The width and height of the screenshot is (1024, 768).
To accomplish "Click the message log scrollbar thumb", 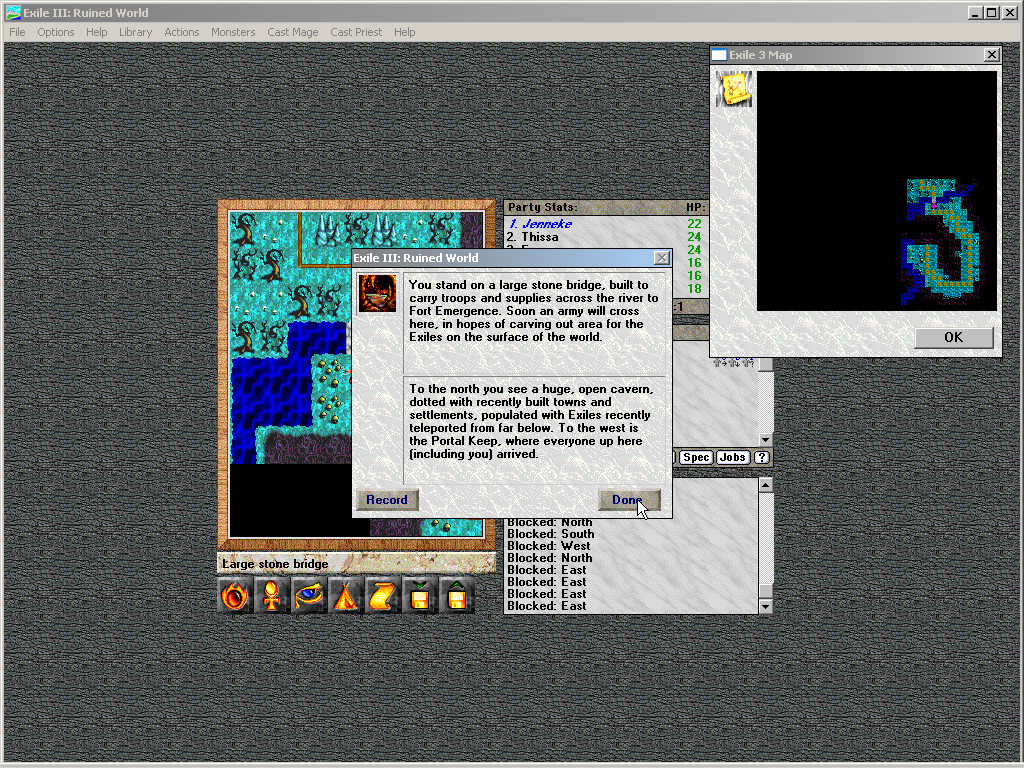I will click(765, 590).
